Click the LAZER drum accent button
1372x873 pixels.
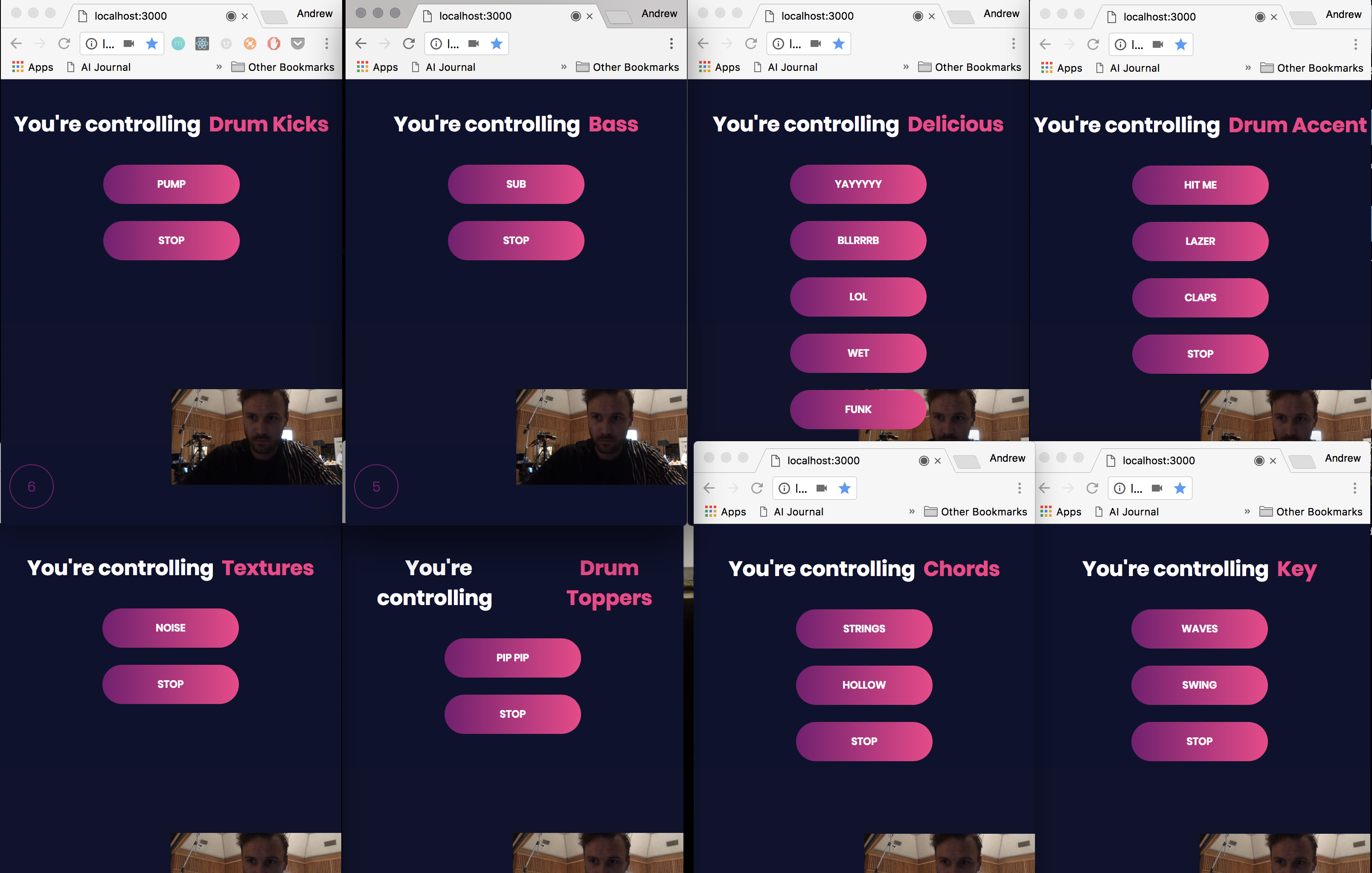[x=1200, y=241]
